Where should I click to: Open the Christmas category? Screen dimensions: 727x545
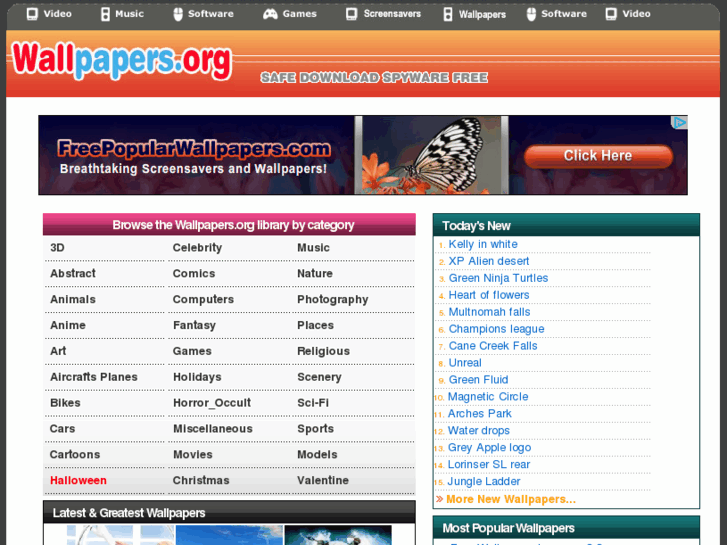201,481
